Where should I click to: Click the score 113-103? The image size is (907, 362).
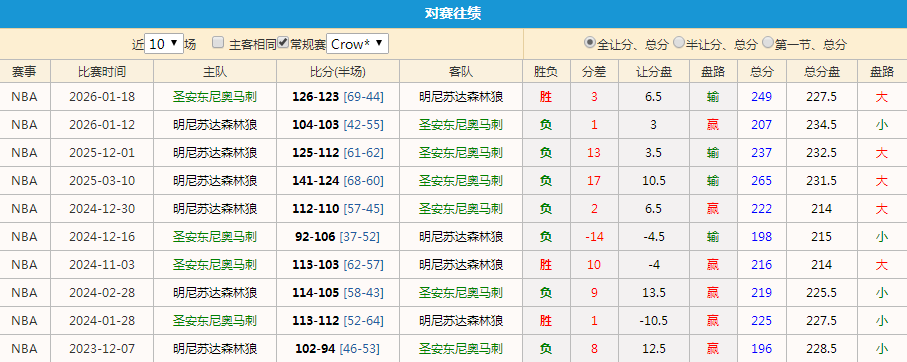point(315,264)
